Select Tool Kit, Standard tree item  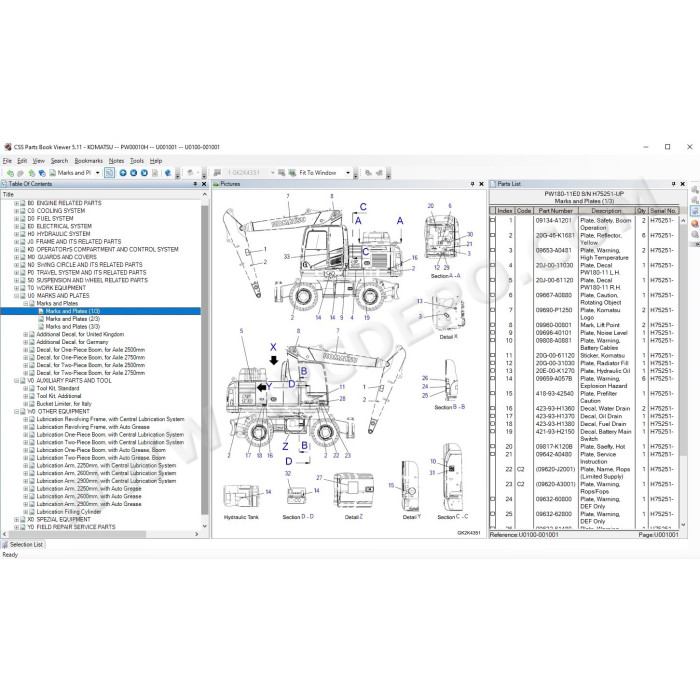tap(58, 388)
